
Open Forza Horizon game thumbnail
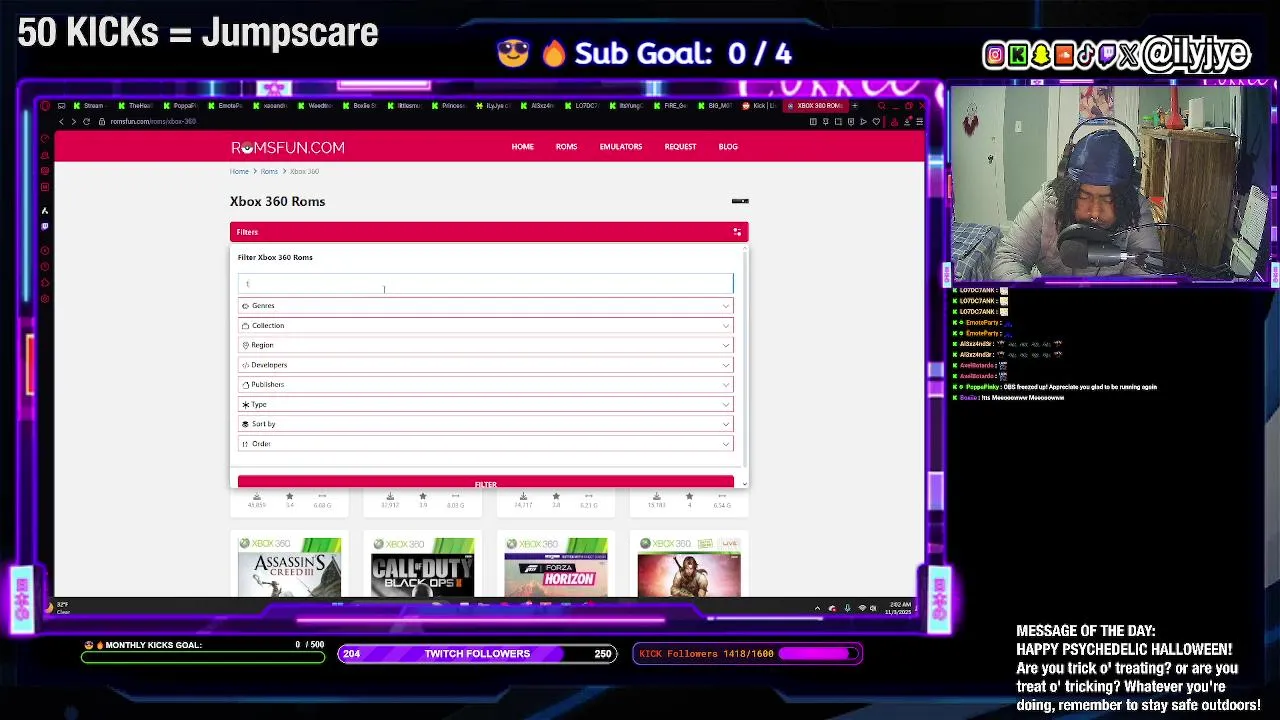tap(556, 567)
